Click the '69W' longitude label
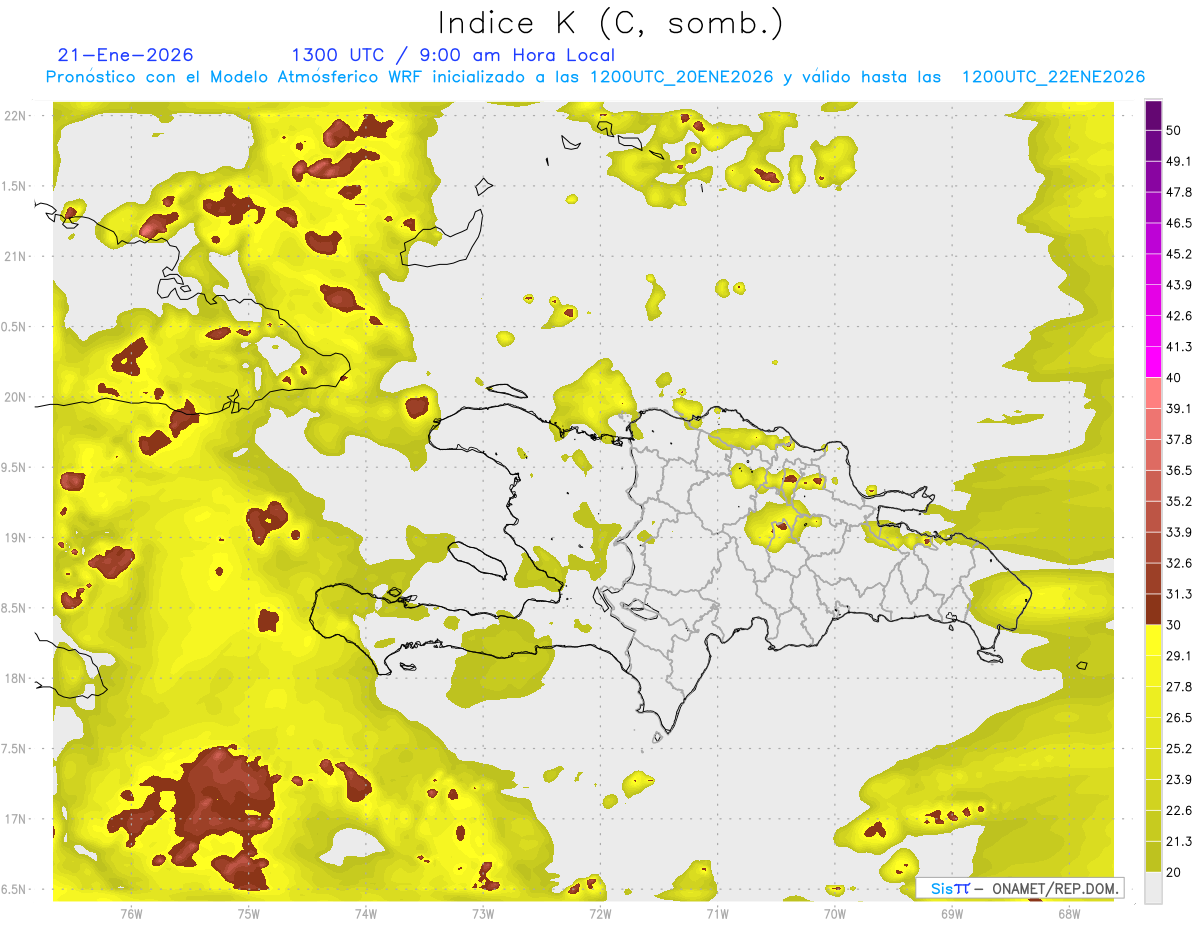This screenshot has height=927, width=1200. coord(952,913)
